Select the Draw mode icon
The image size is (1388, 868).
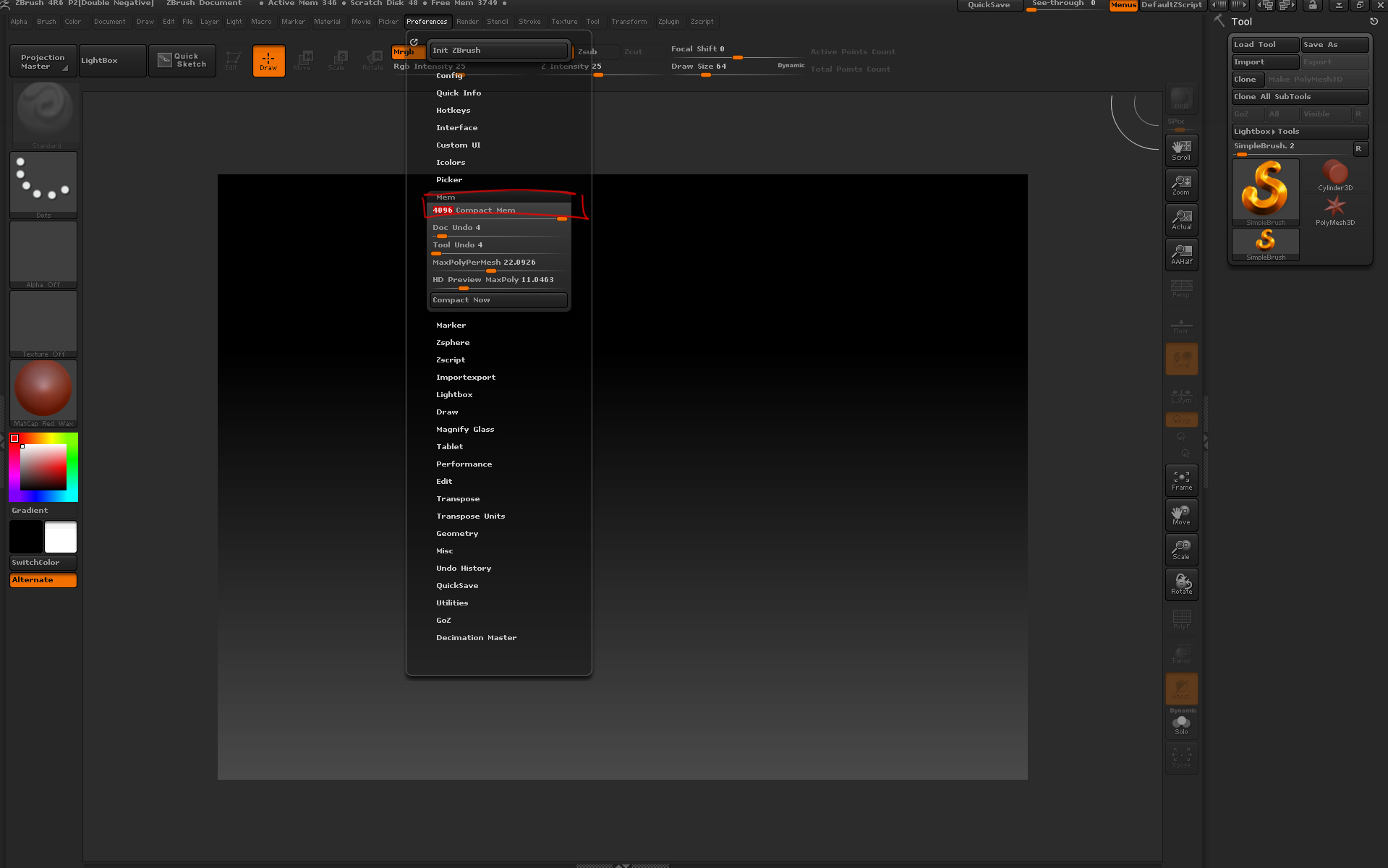(268, 60)
